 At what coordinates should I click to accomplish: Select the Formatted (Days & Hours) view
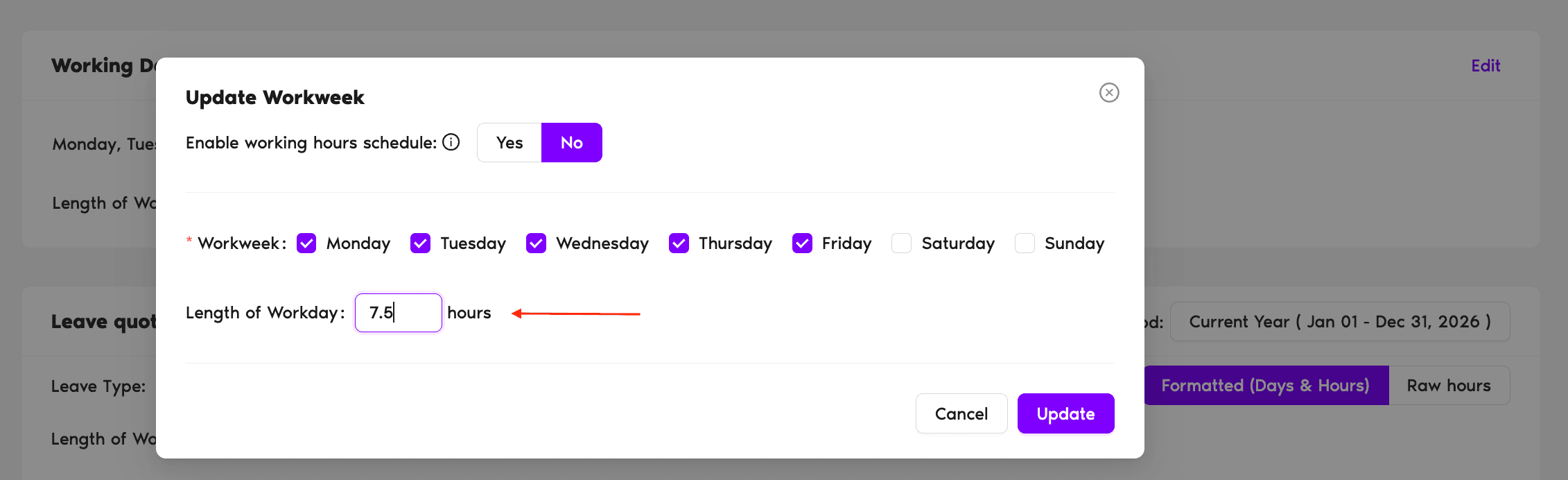click(1266, 385)
